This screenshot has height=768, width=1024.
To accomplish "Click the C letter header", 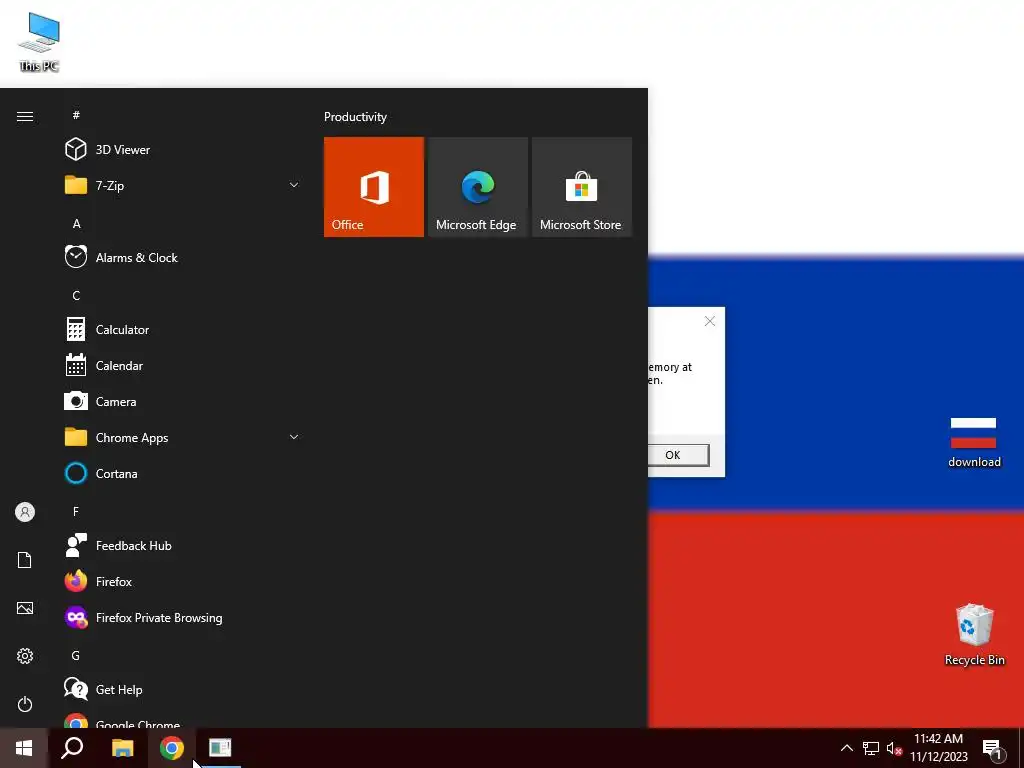I will 76,295.
